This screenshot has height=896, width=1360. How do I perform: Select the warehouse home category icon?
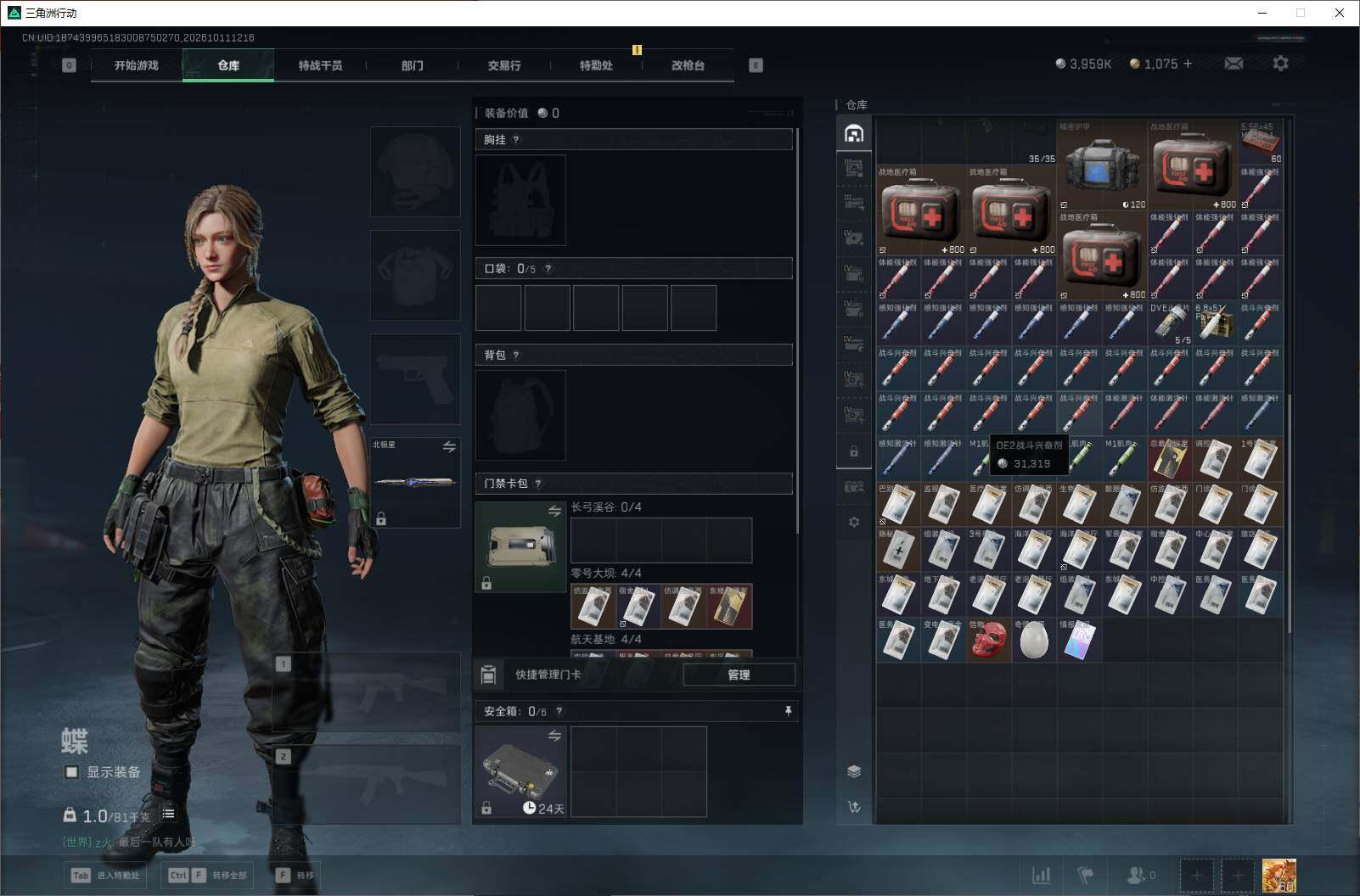point(854,133)
